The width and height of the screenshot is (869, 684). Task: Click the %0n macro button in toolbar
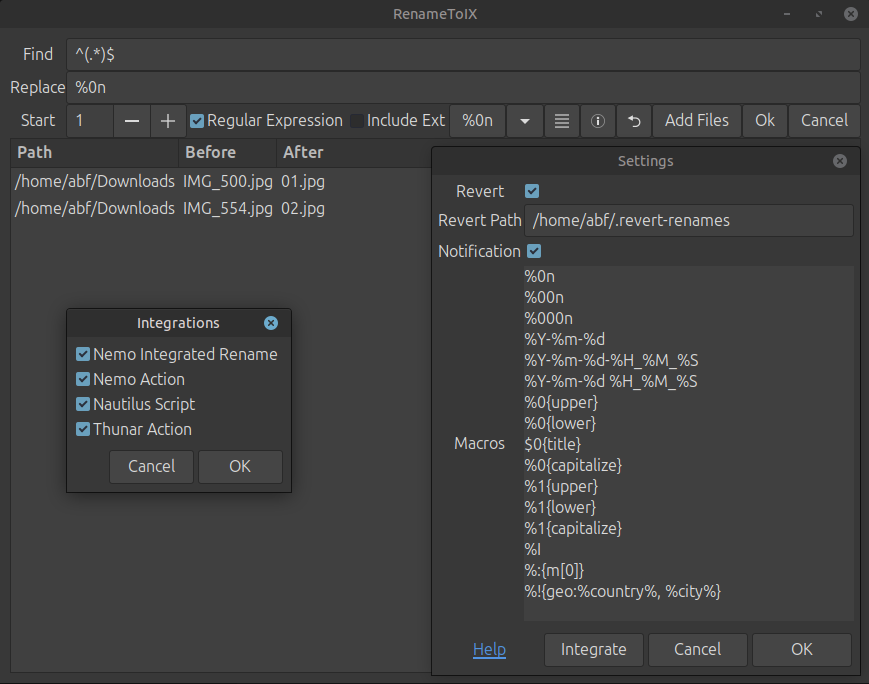pyautogui.click(x=478, y=121)
